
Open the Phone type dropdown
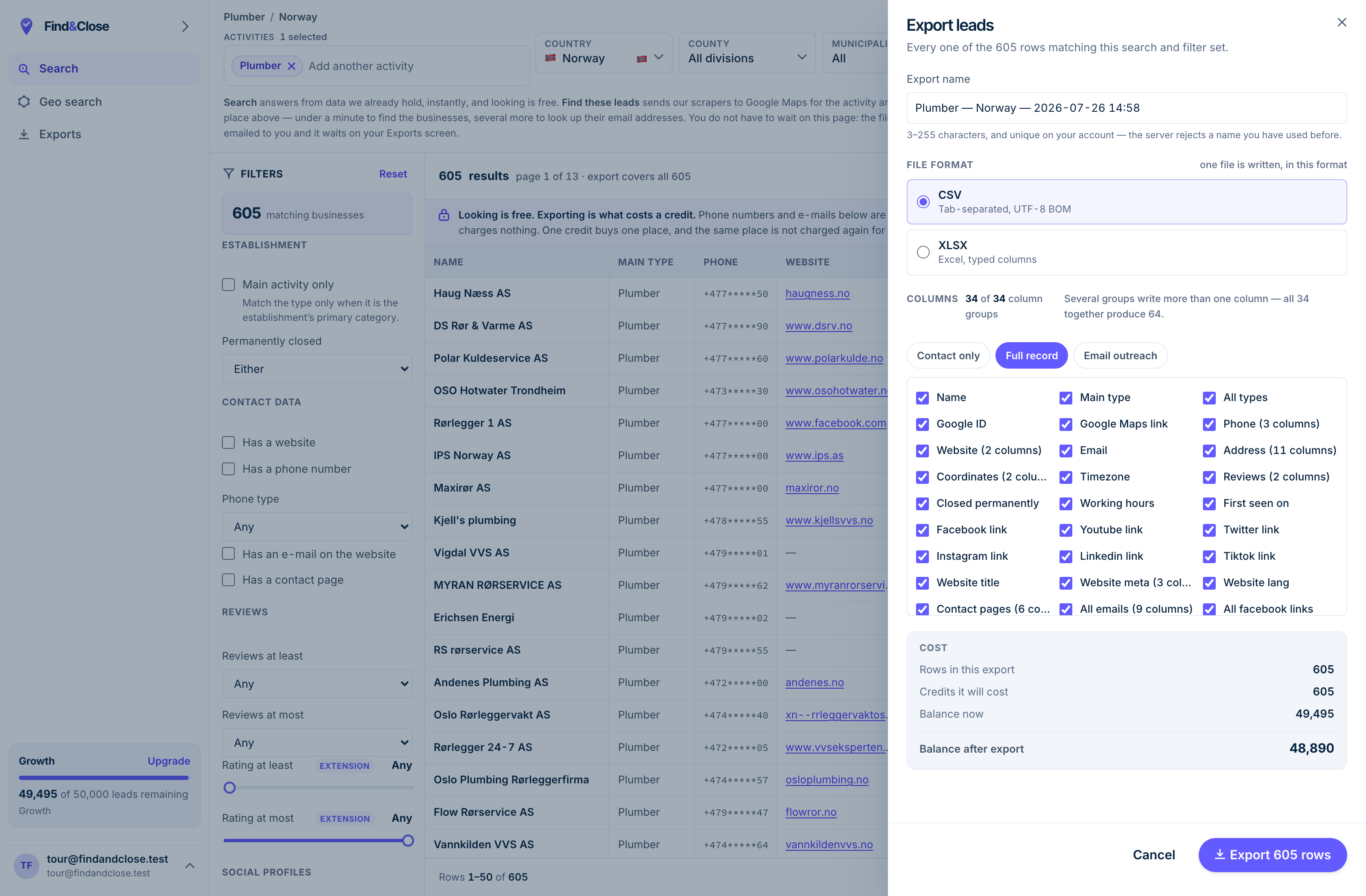coord(317,527)
